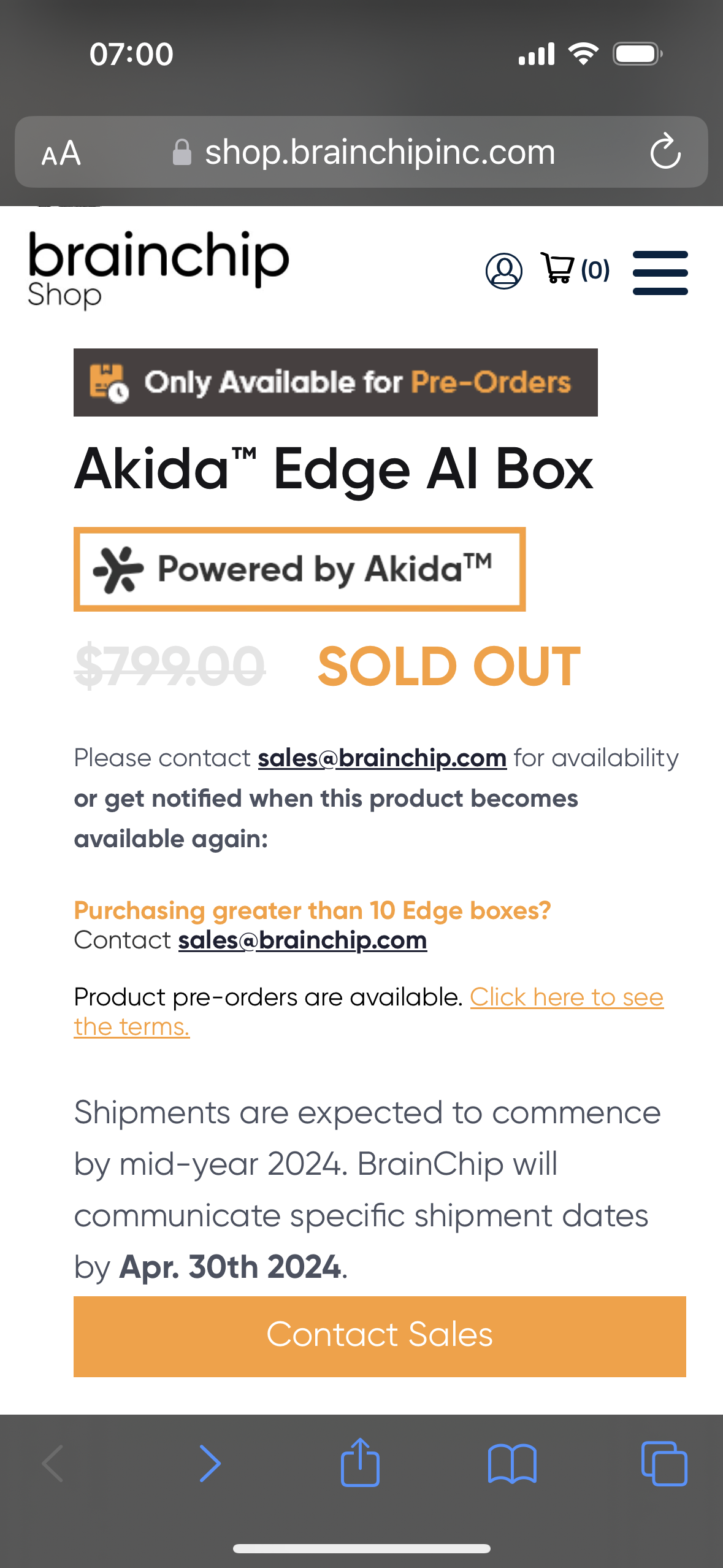Reload the page with the refresh icon
723x1568 pixels.
click(665, 152)
